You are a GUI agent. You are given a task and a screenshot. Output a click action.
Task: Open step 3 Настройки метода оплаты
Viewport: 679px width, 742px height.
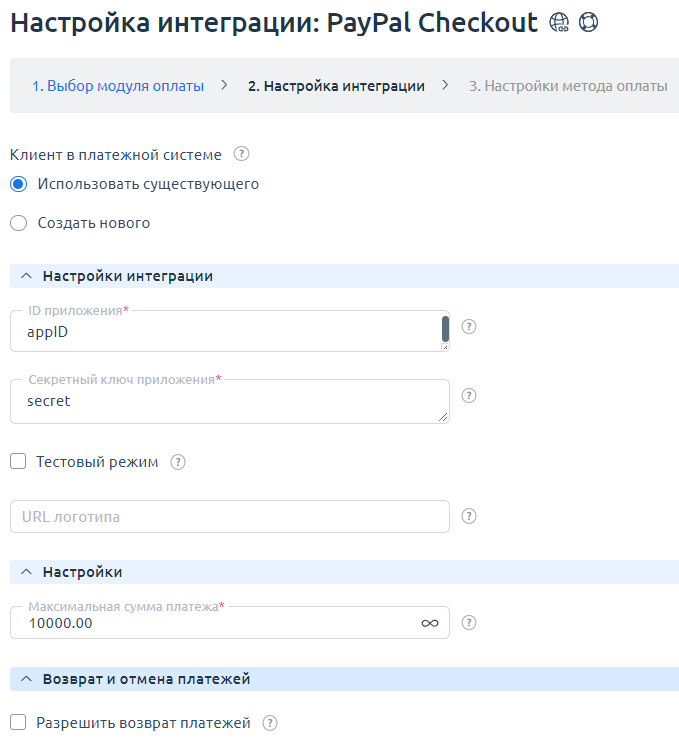(568, 86)
